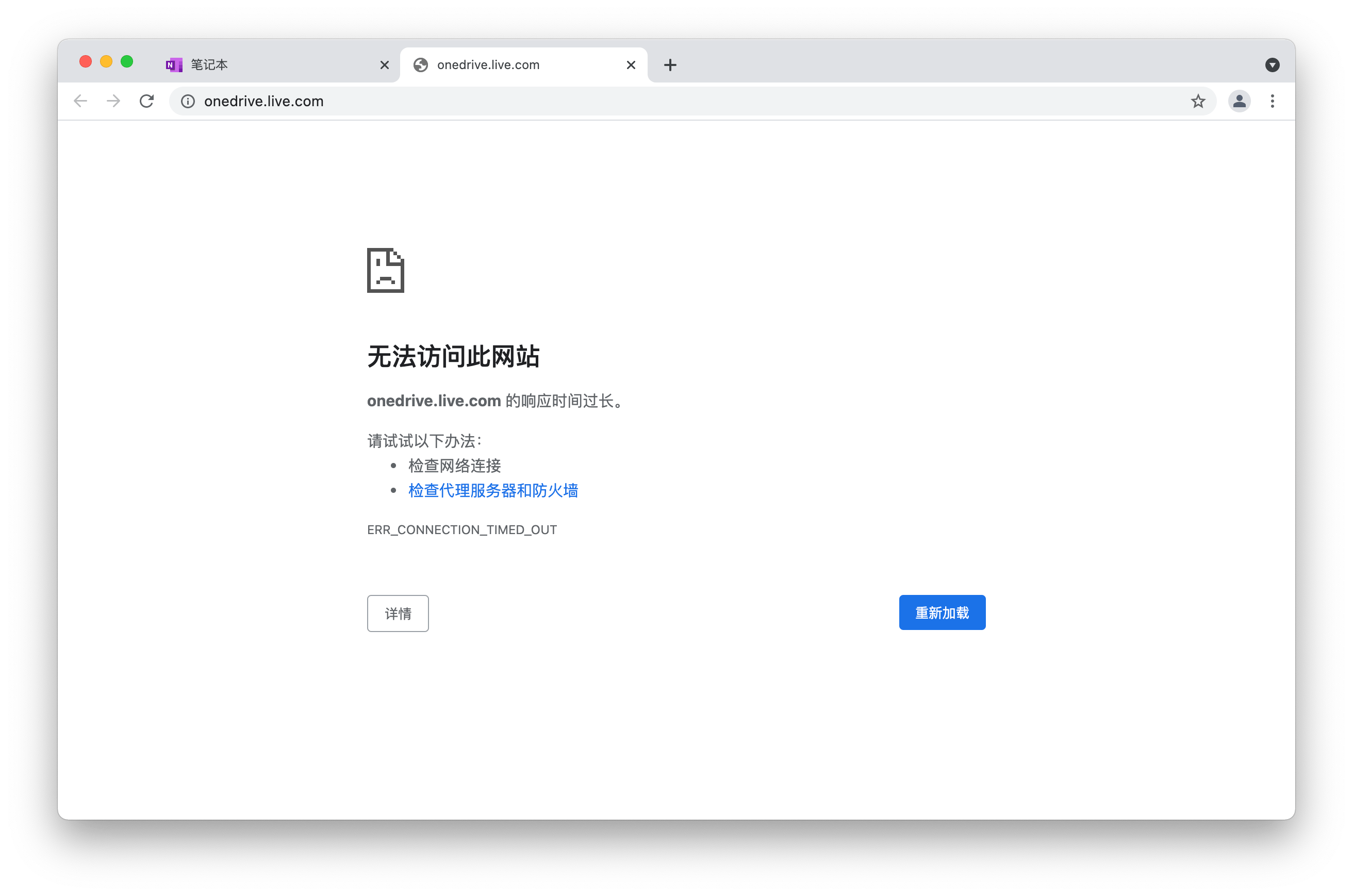Click the sad page error graphic

[385, 271]
